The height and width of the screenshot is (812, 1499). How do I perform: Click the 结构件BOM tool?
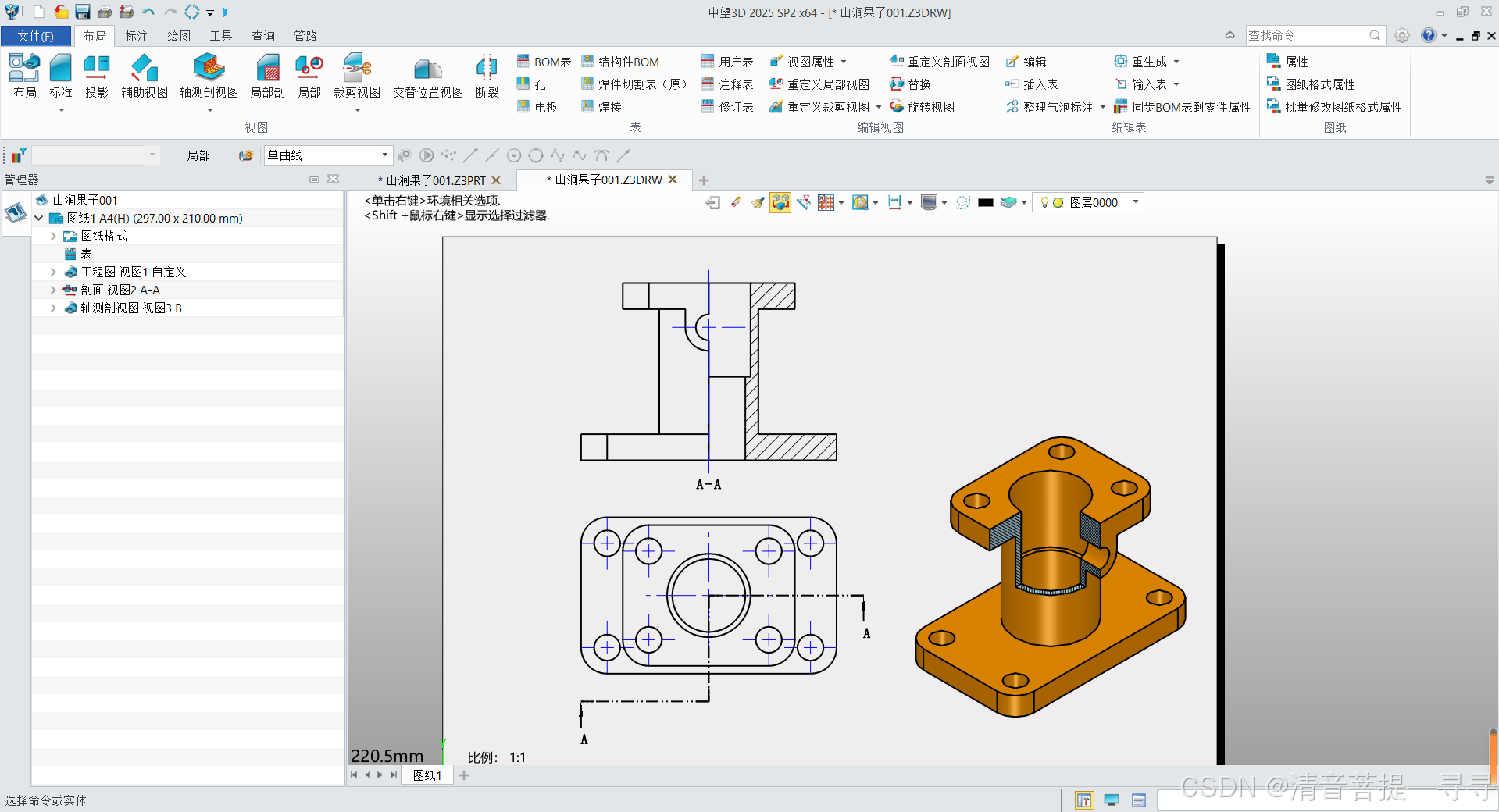(620, 62)
